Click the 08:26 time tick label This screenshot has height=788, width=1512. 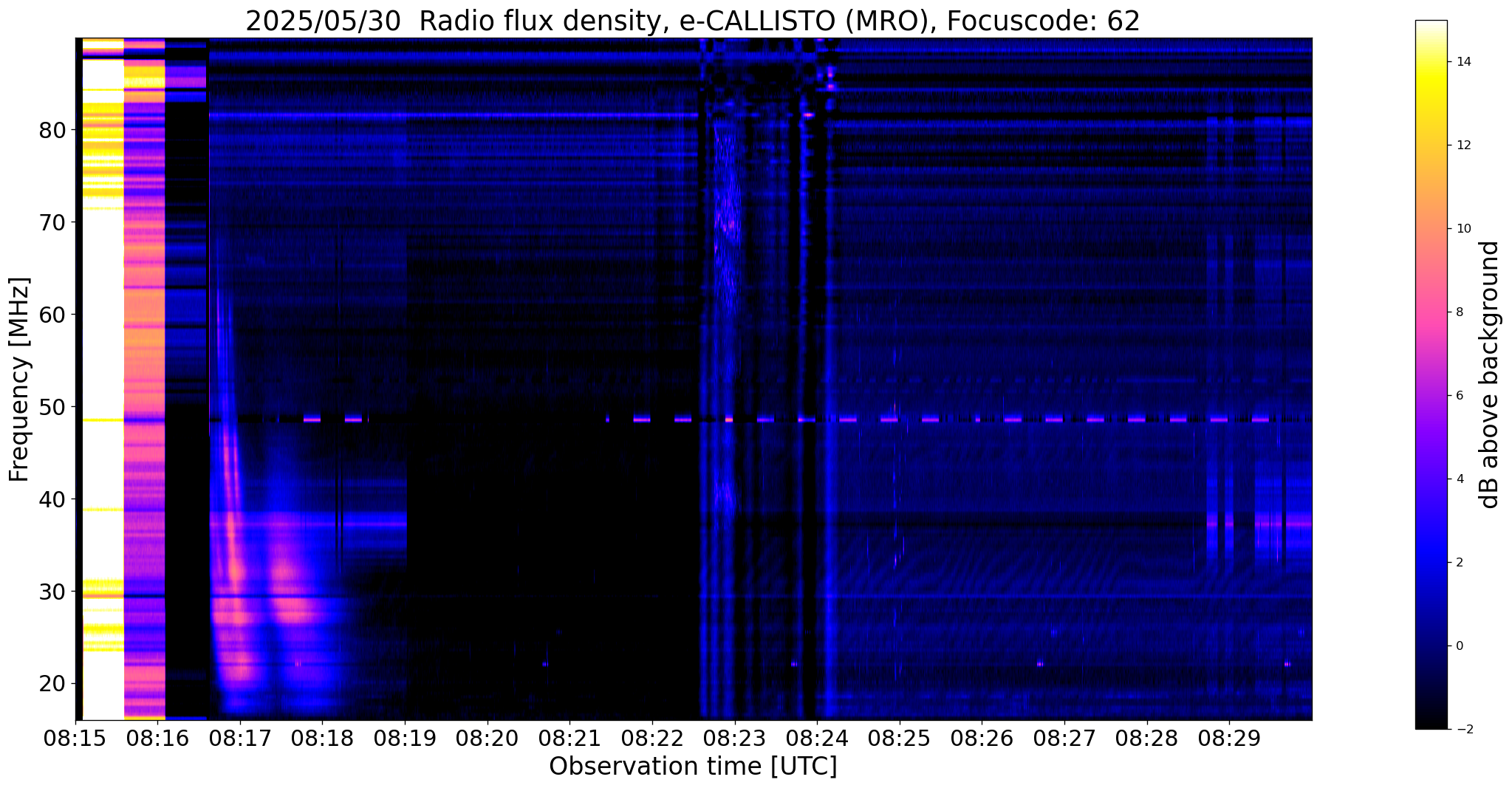point(982,738)
